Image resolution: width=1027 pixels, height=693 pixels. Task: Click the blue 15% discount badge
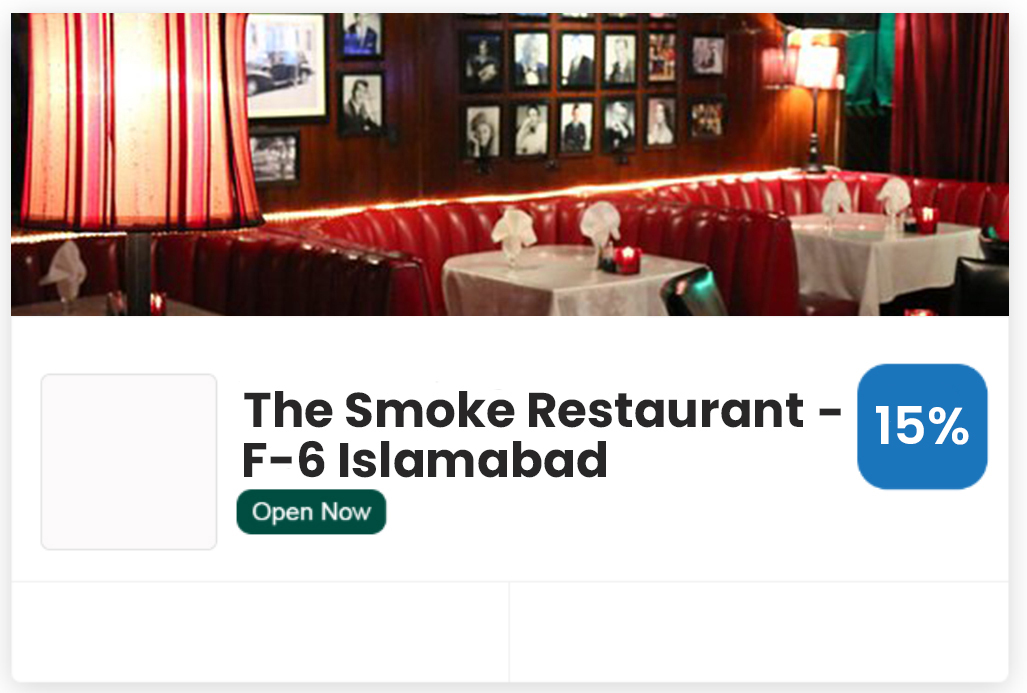coord(922,426)
